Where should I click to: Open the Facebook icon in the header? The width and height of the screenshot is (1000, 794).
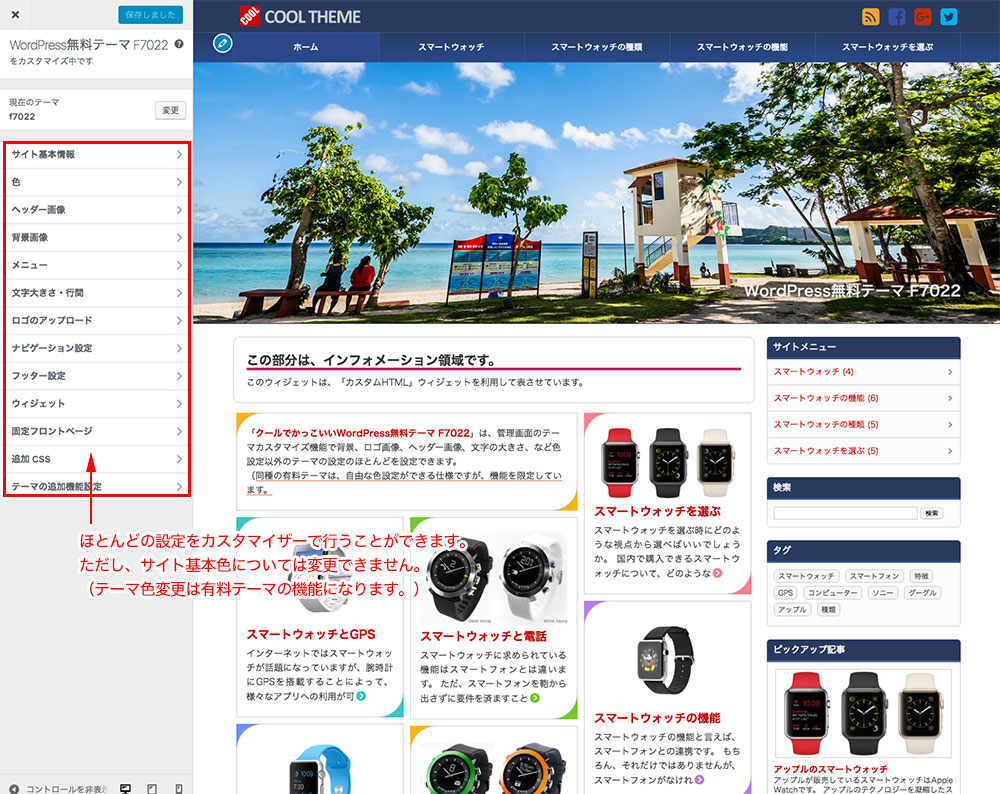pyautogui.click(x=897, y=17)
